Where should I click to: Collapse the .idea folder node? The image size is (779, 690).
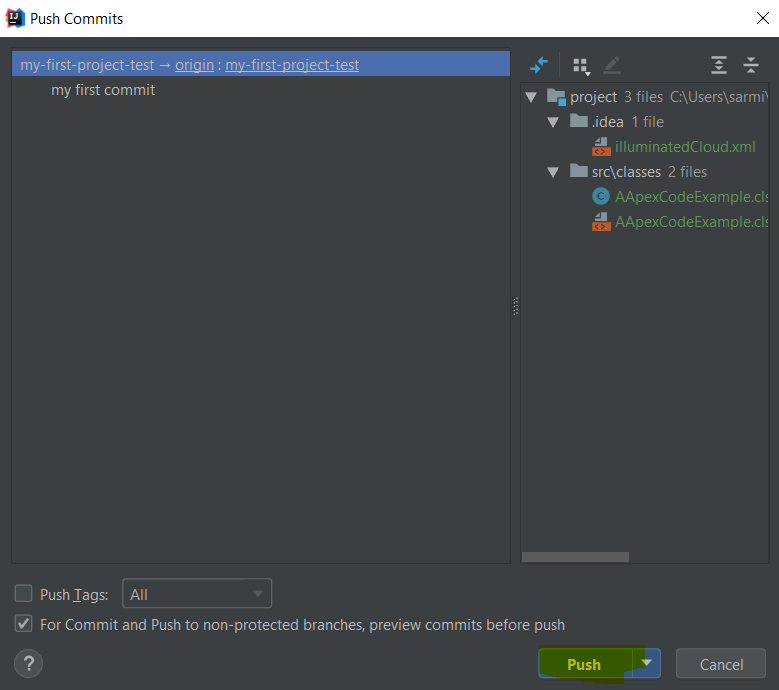click(553, 122)
